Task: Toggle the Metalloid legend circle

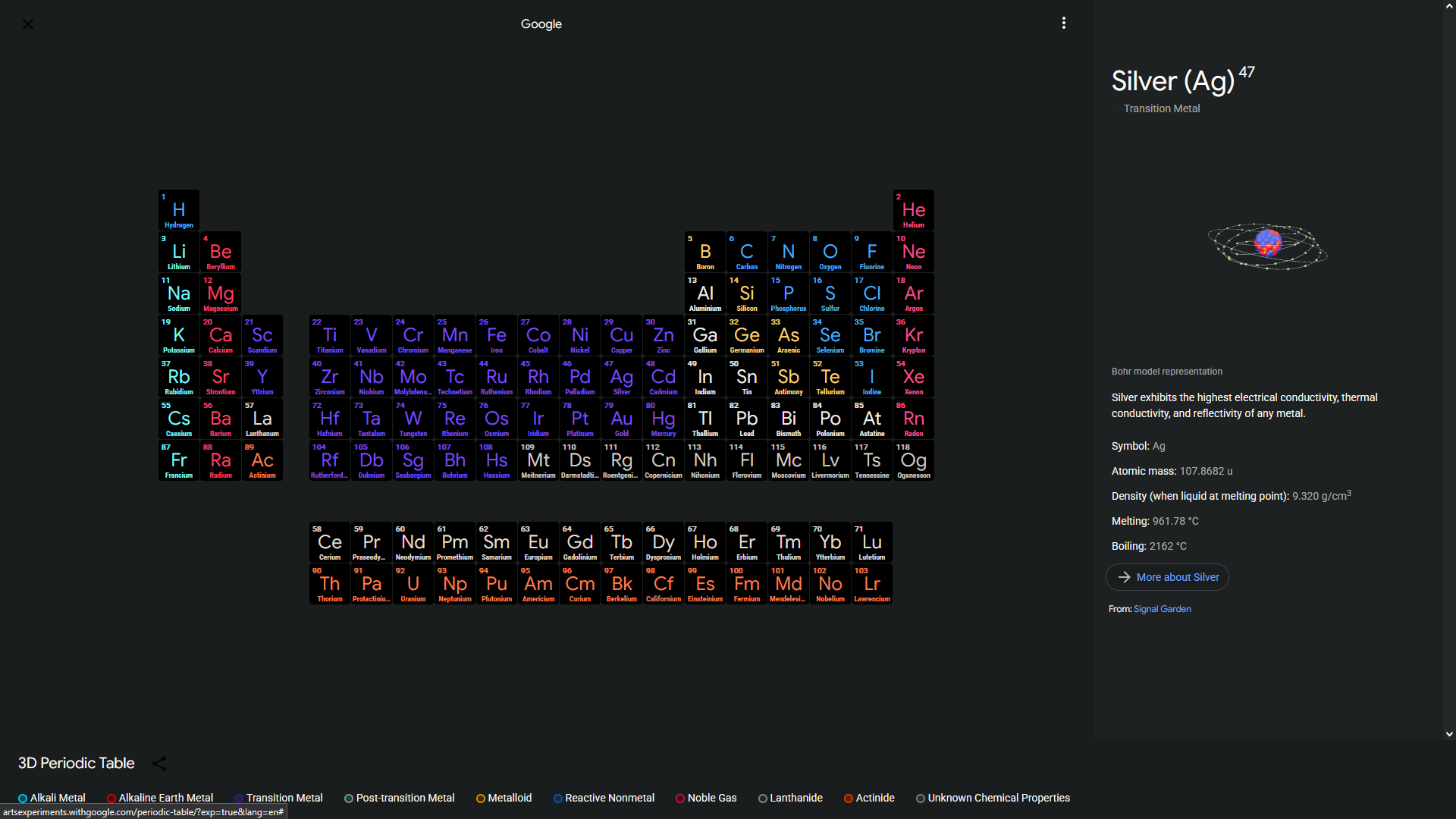Action: pos(481,799)
